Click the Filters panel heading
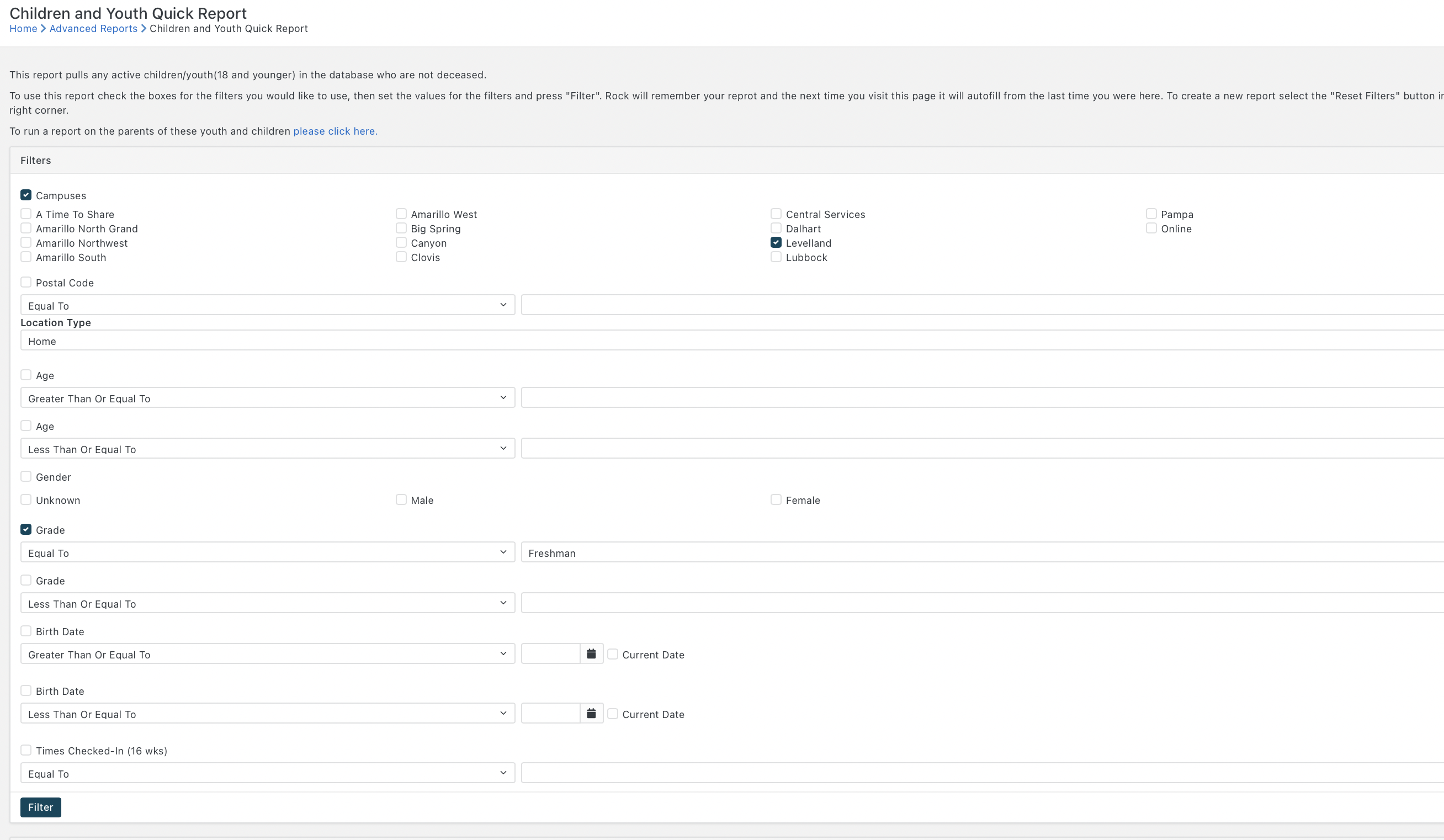The image size is (1444, 840). click(x=35, y=161)
